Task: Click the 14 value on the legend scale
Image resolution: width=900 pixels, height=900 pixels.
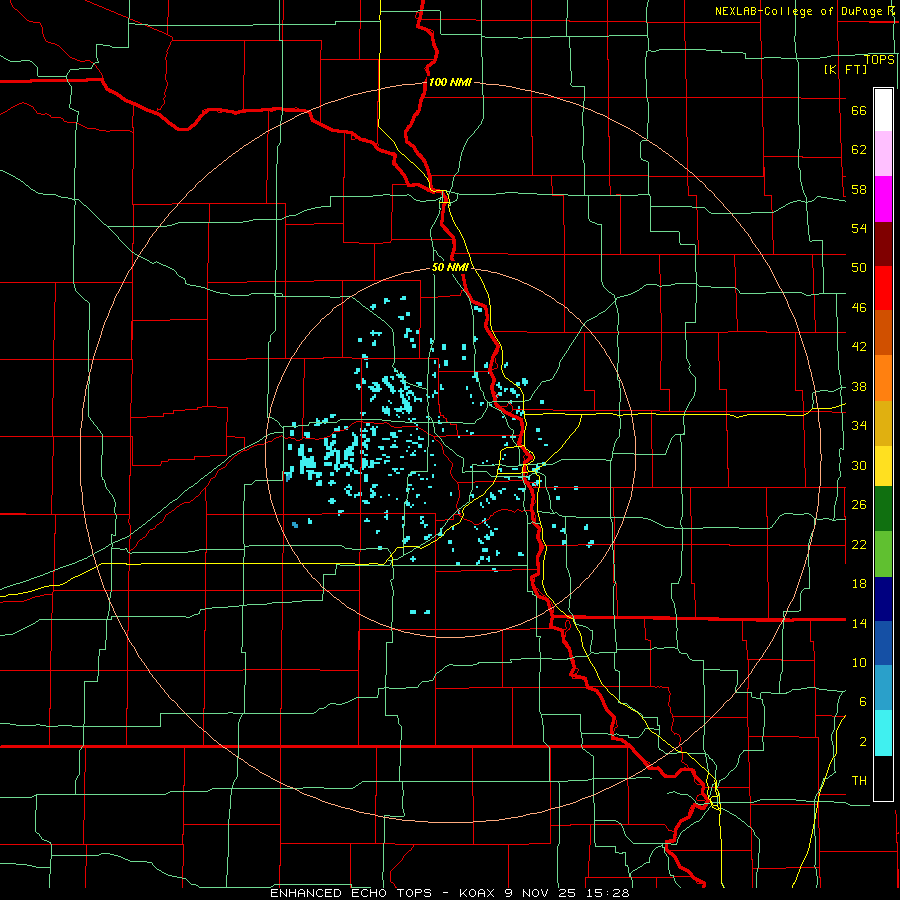Action: click(859, 623)
